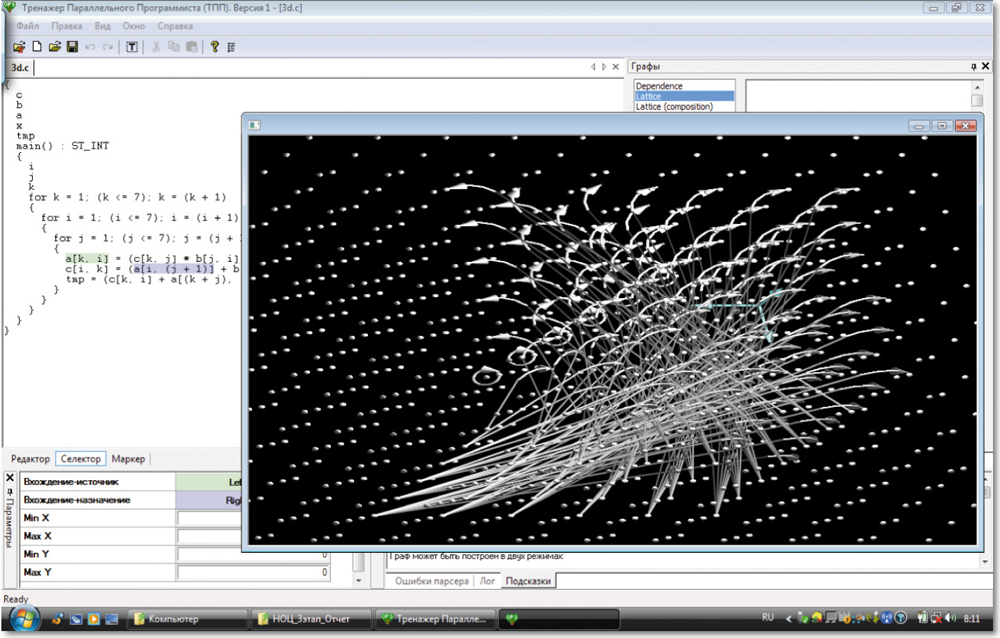This screenshot has width=1000, height=638.
Task: Click the Undo arrow icon
Action: pos(90,47)
